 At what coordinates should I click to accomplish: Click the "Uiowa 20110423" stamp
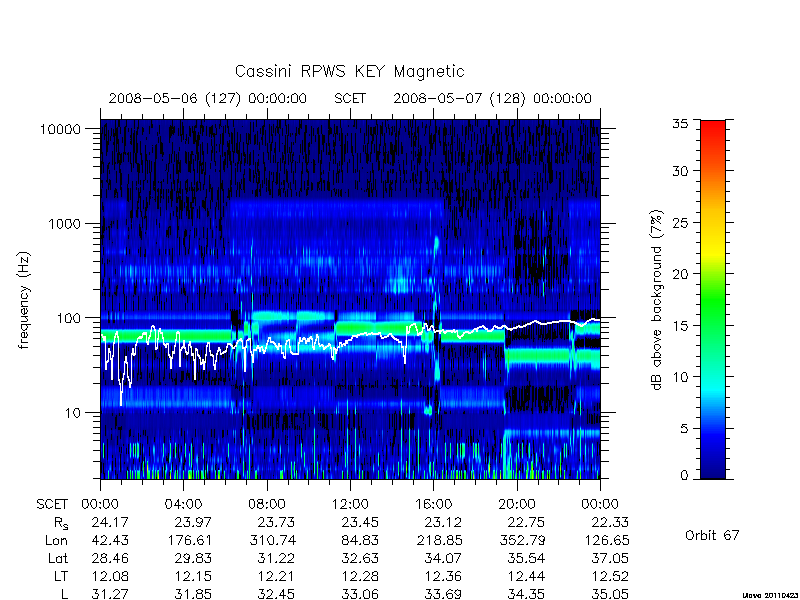(771, 595)
